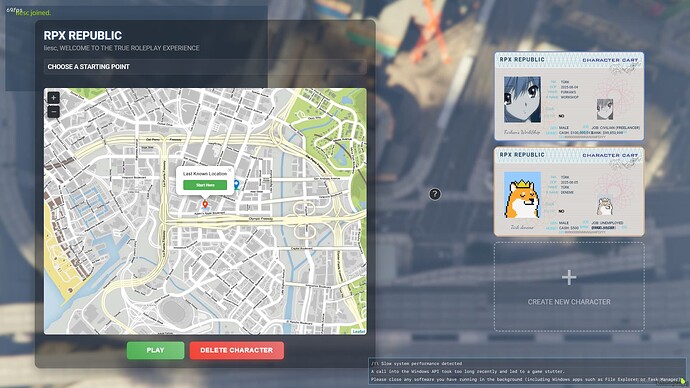Click the CREATE NEW CHARACTER label
The width and height of the screenshot is (690, 388).
(x=569, y=302)
